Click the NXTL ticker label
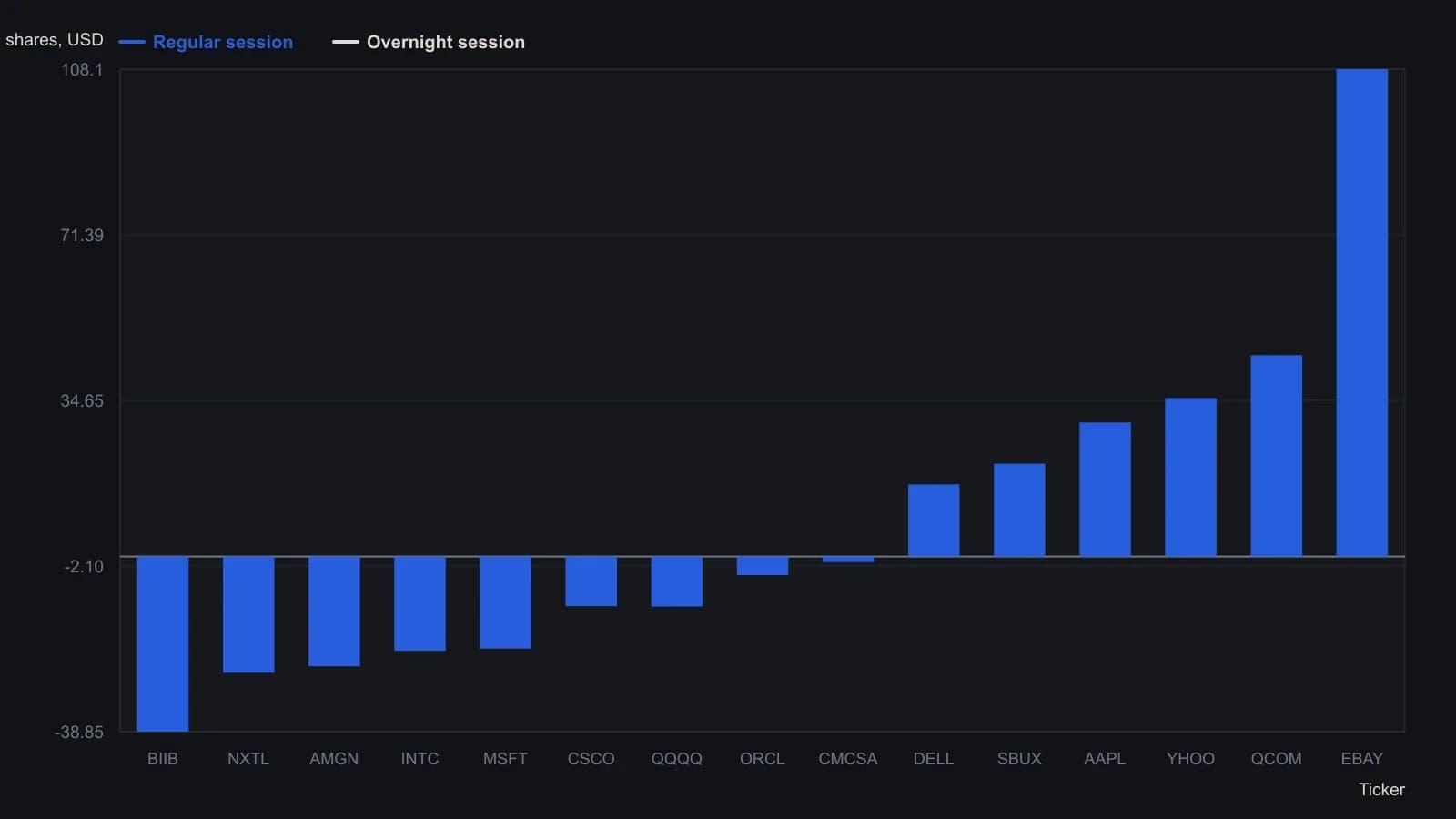Screen dimensions: 1456x819 (248, 759)
